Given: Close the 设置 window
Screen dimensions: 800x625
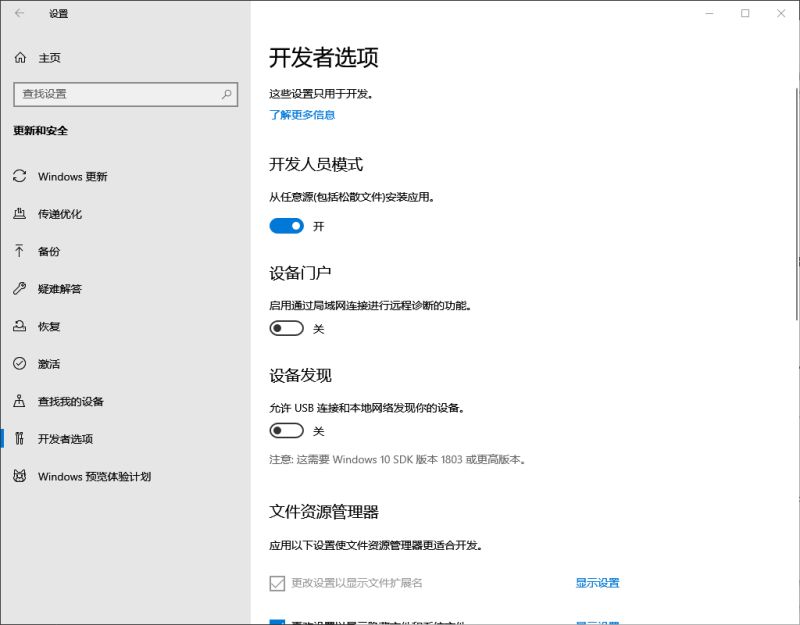Looking at the screenshot, I should [x=781, y=13].
